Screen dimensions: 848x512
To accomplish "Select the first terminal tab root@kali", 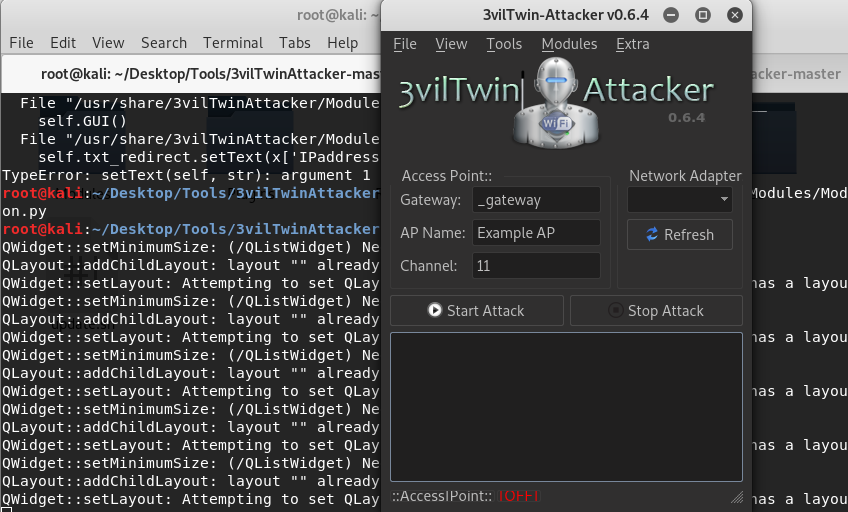I will pyautogui.click(x=191, y=74).
